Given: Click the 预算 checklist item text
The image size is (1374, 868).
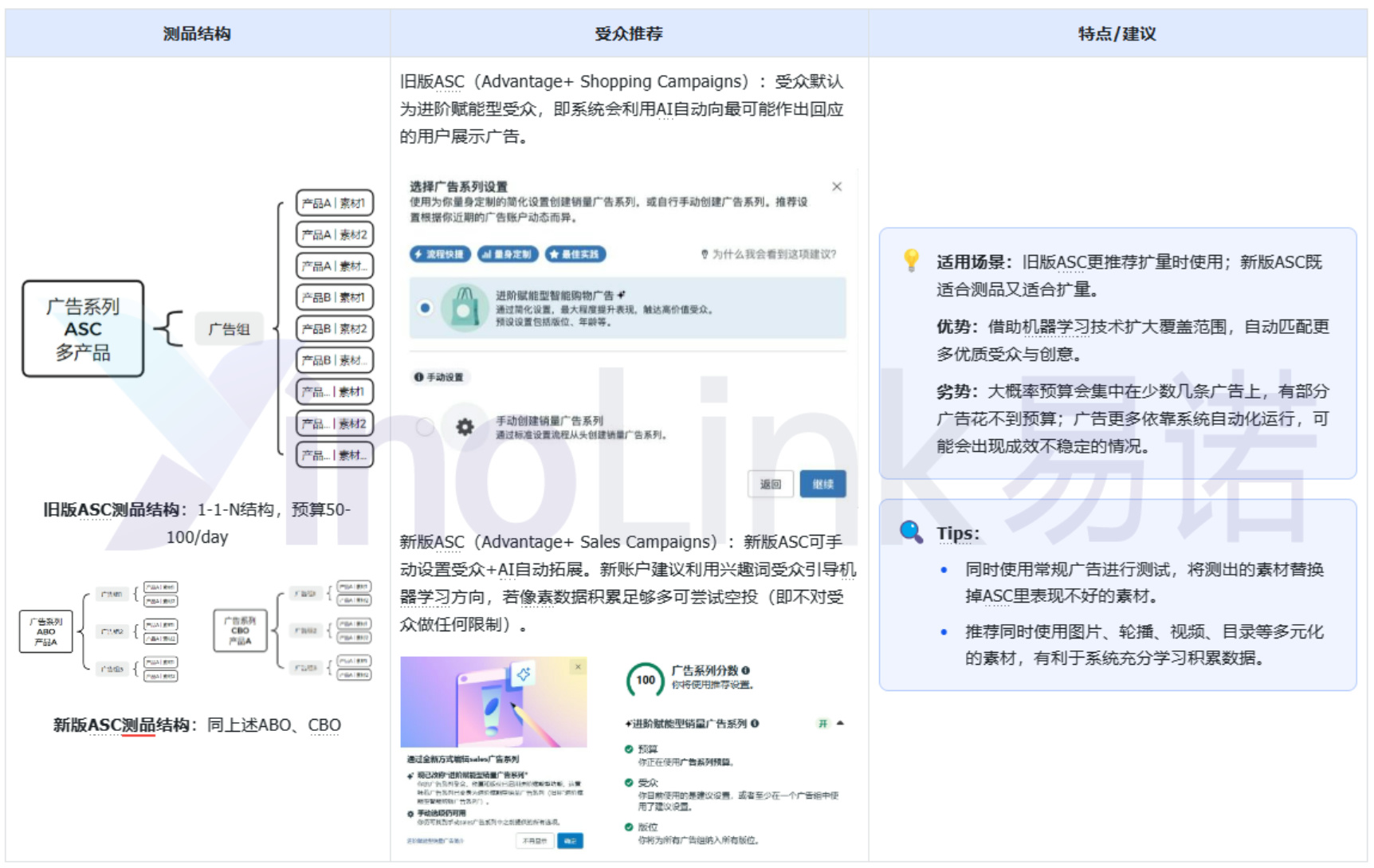Looking at the screenshot, I should [x=648, y=749].
